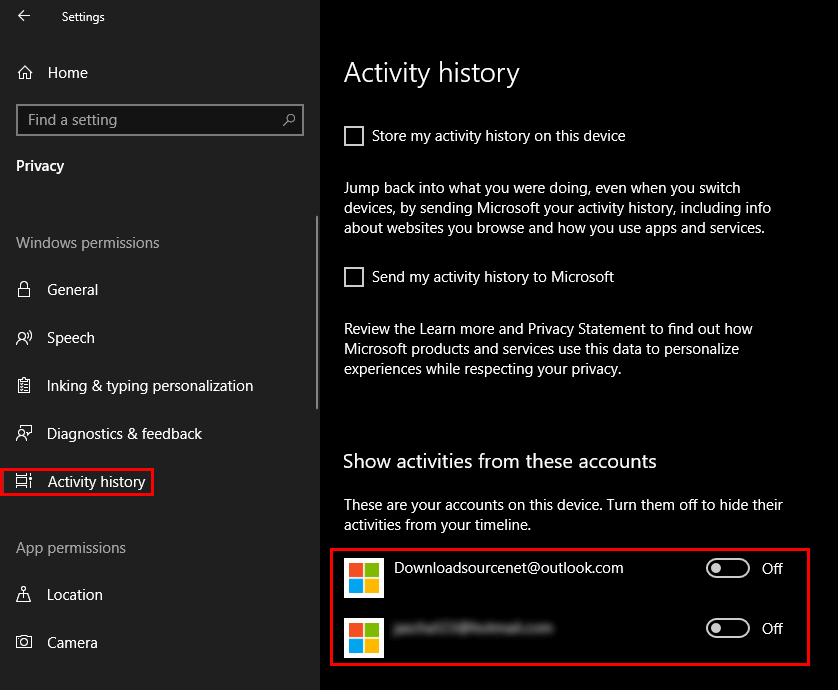Click the Location pin icon
Viewport: 838px width, 690px height.
(24, 594)
